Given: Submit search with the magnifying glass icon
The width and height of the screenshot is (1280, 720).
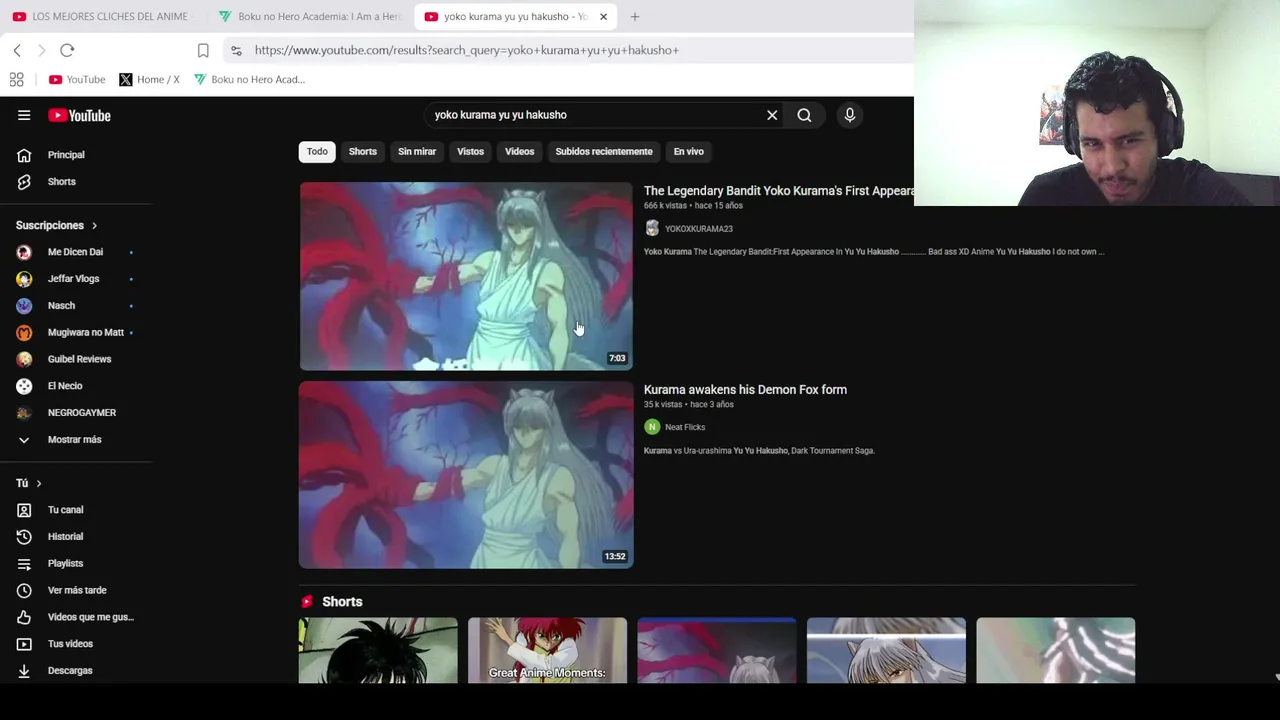Looking at the screenshot, I should [804, 115].
